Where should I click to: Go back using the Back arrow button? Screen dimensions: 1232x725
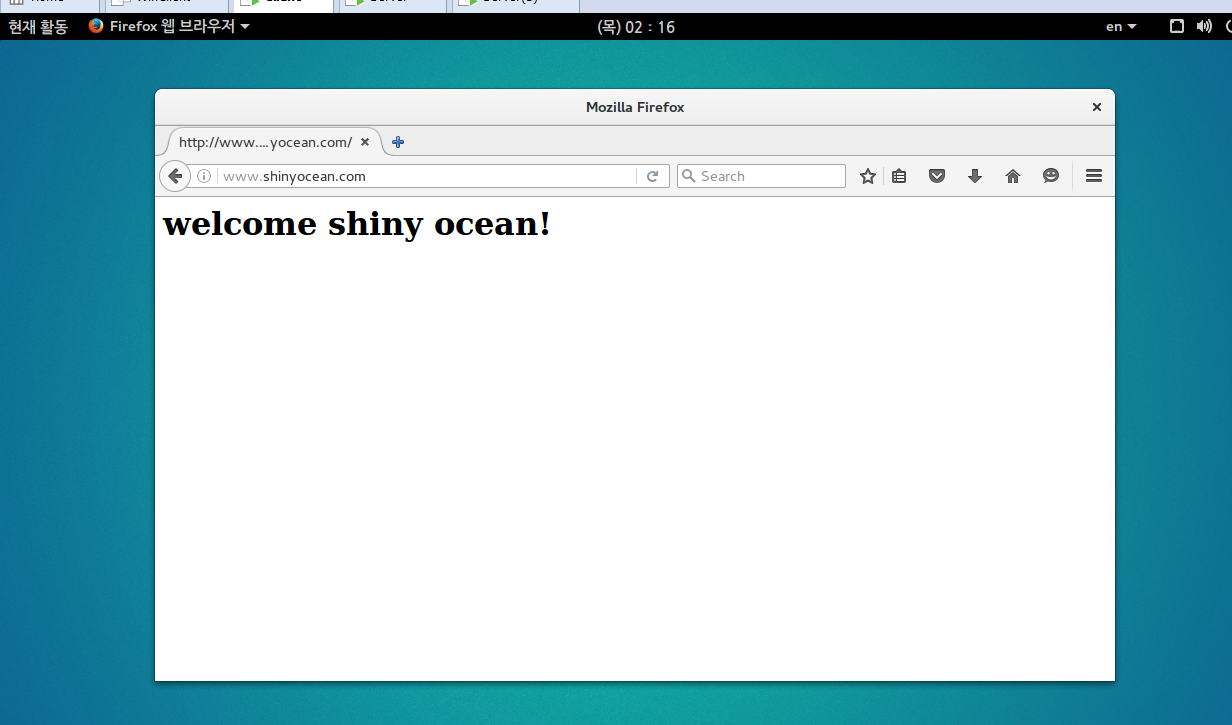(x=175, y=176)
